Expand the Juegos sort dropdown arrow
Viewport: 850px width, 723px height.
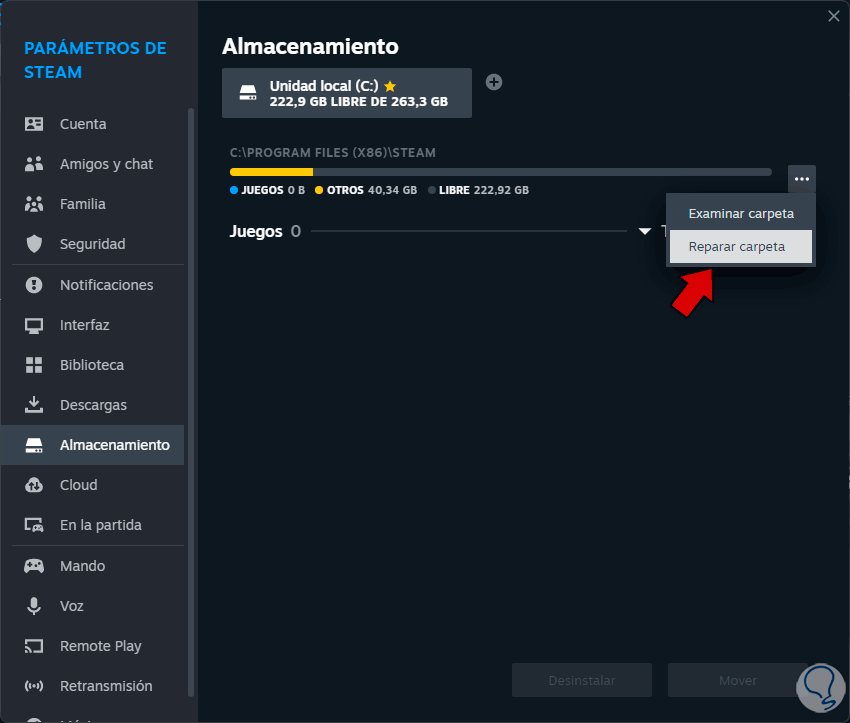pyautogui.click(x=645, y=231)
